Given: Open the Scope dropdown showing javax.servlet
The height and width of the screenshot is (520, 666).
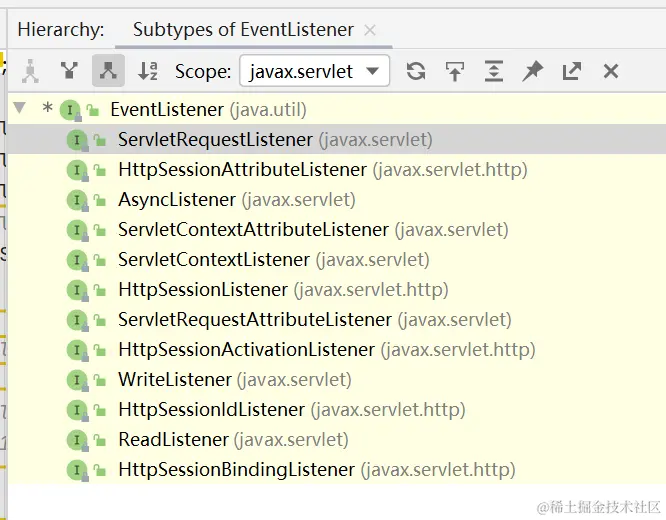Looking at the screenshot, I should pos(315,70).
